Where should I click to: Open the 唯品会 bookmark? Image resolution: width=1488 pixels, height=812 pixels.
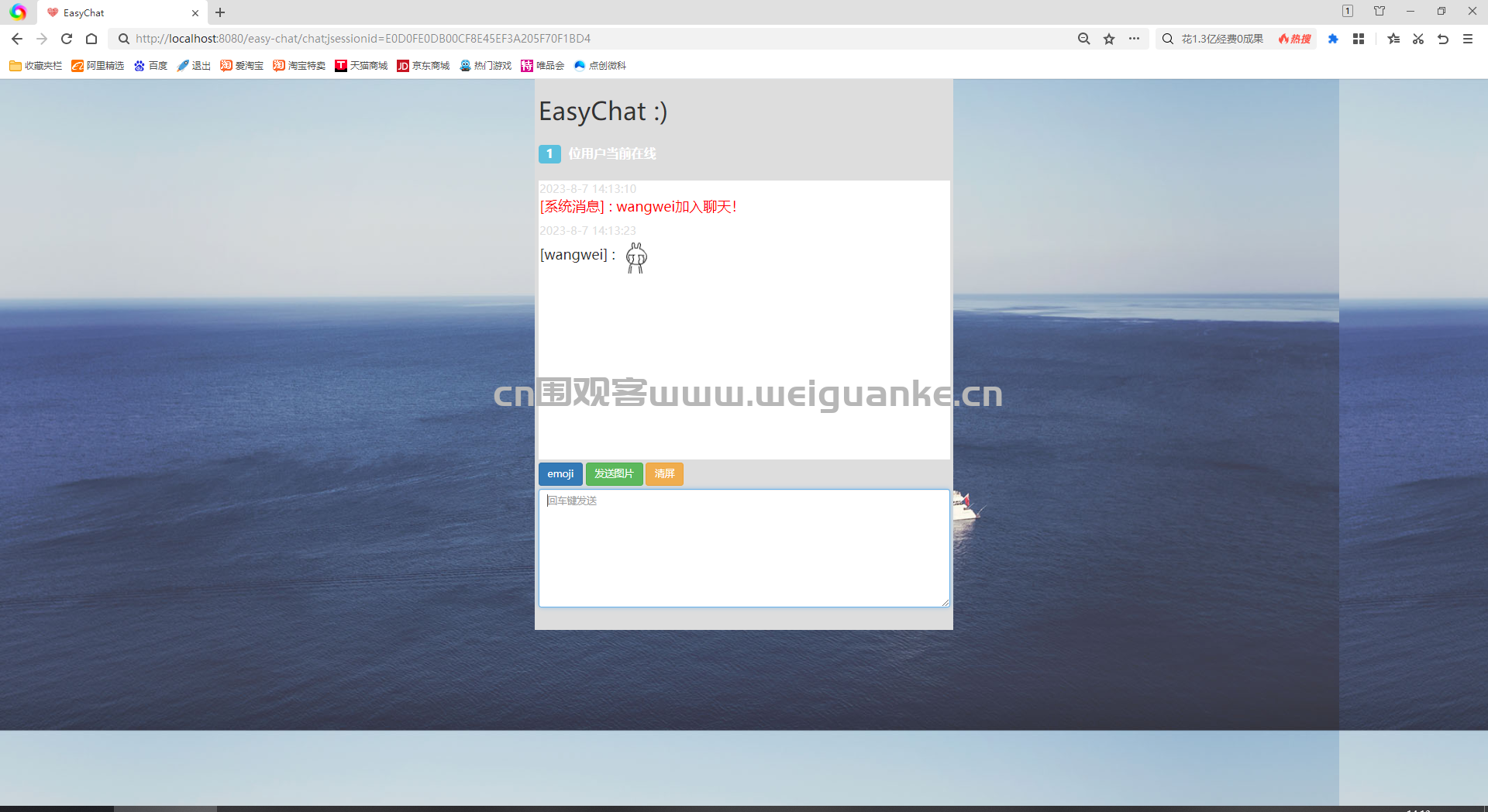tap(542, 66)
